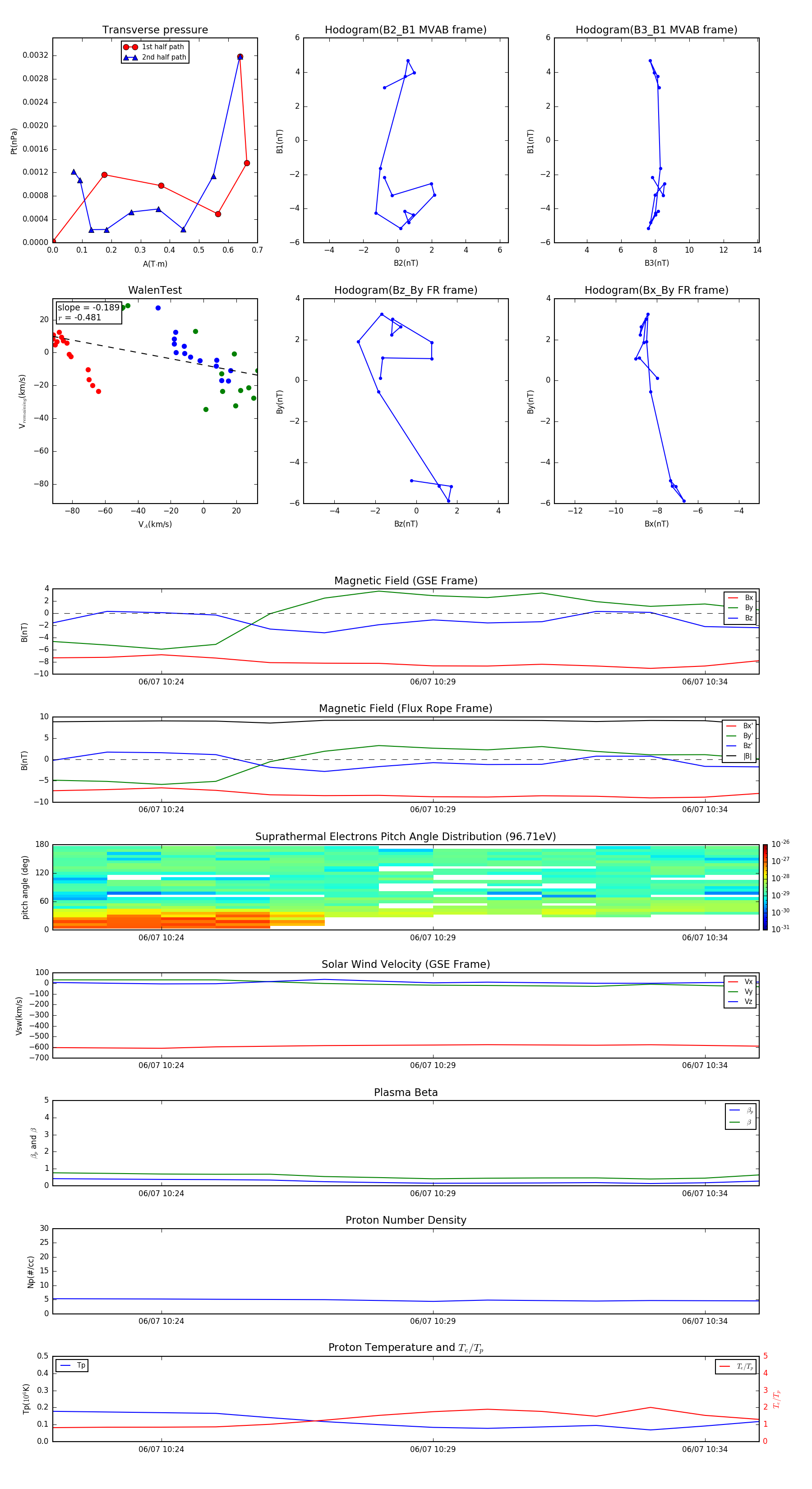Click the Tp legend entry
The width and height of the screenshot is (812, 1489).
coord(72,1365)
